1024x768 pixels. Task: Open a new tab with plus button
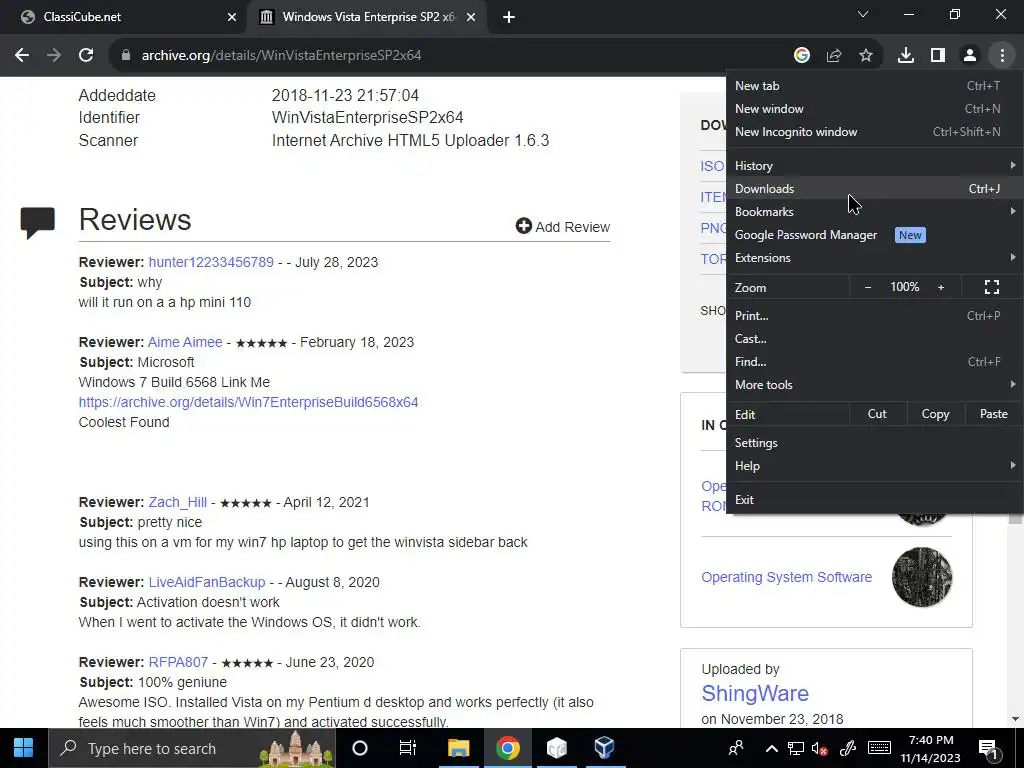pos(509,17)
